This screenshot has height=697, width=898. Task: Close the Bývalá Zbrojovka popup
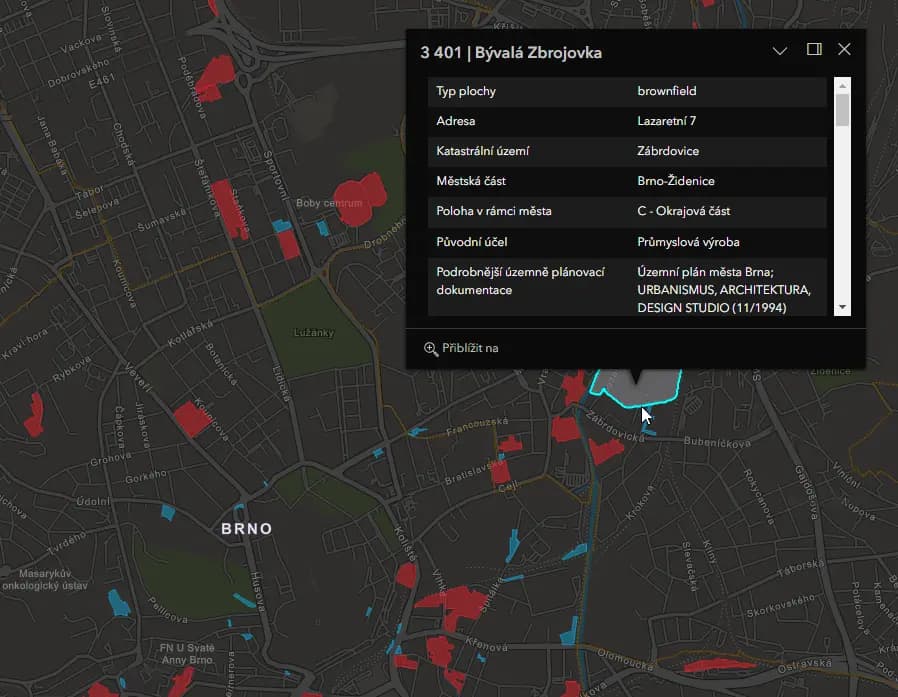coord(844,50)
